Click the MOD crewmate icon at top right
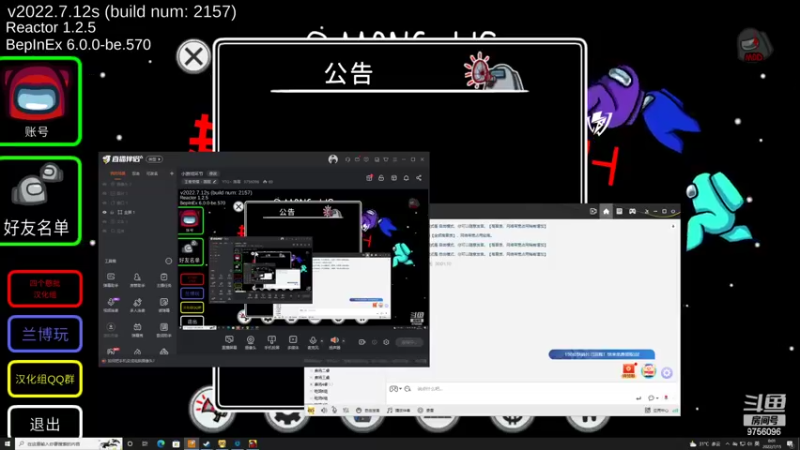The width and height of the screenshot is (800, 450). click(754, 45)
